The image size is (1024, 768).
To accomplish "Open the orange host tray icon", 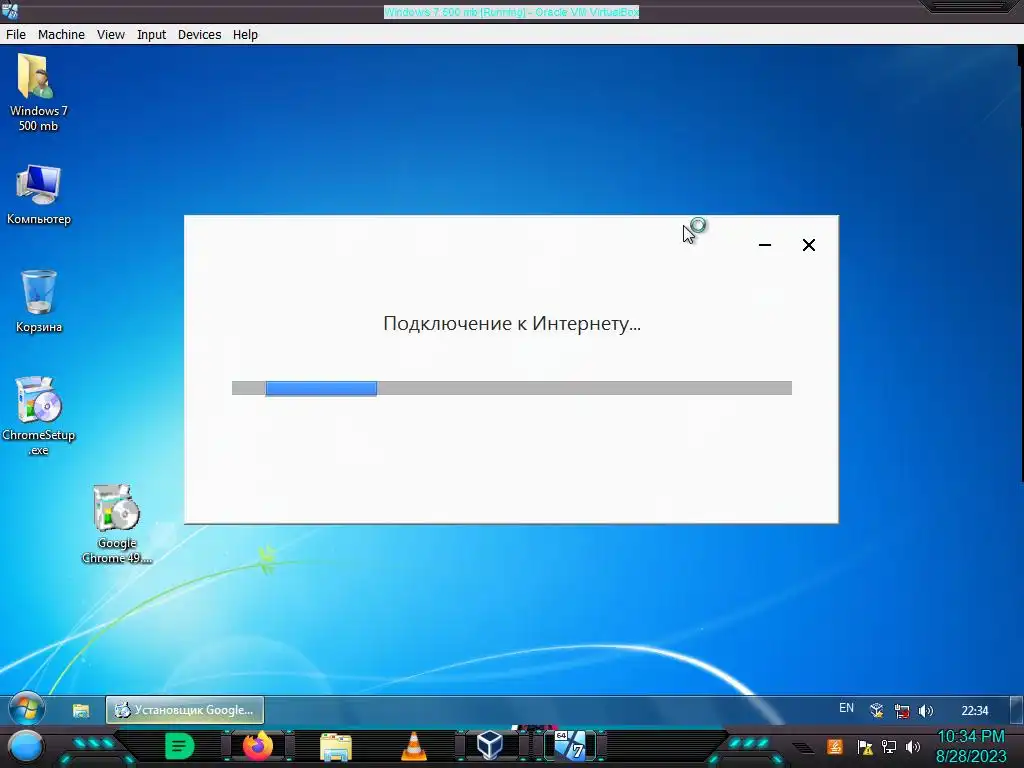I will (835, 746).
